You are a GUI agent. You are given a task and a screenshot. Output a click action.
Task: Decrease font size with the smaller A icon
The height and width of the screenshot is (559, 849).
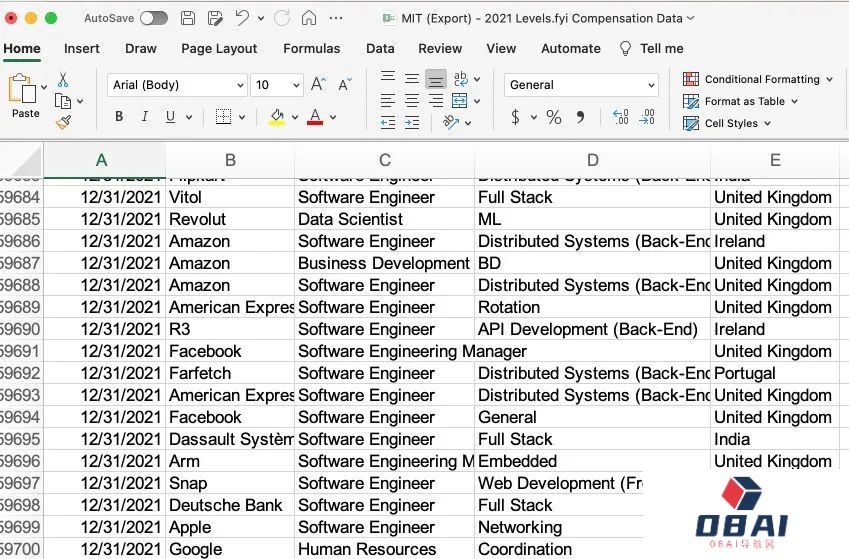pyautogui.click(x=344, y=84)
